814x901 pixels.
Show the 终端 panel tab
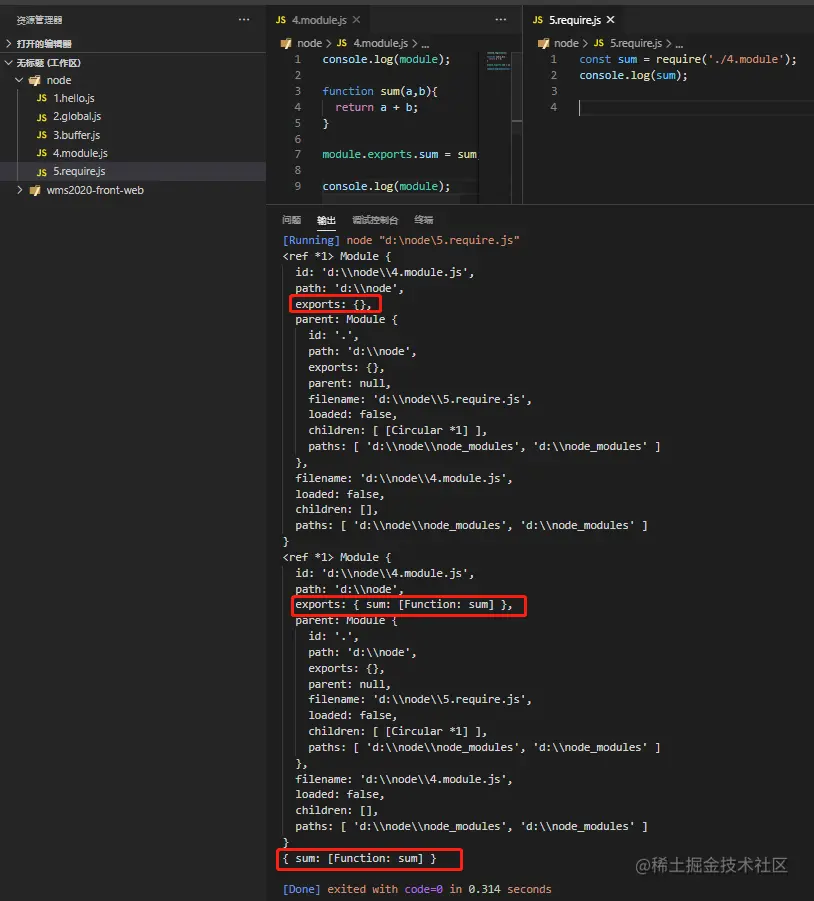click(x=424, y=220)
